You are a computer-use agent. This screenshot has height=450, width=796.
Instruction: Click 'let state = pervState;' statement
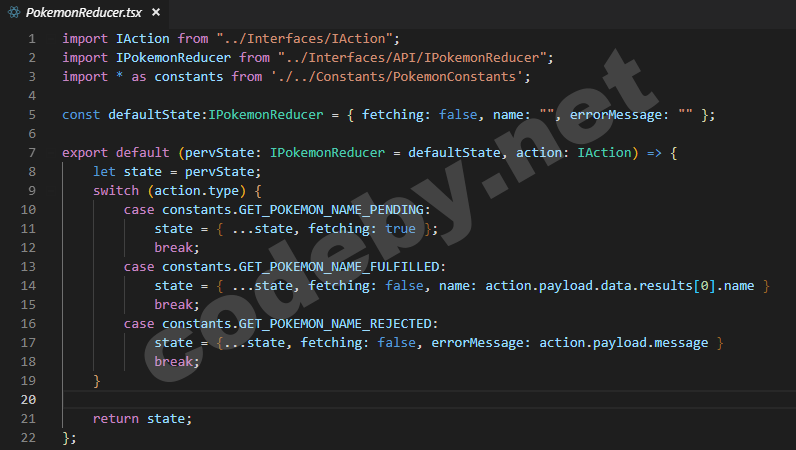tap(177, 172)
